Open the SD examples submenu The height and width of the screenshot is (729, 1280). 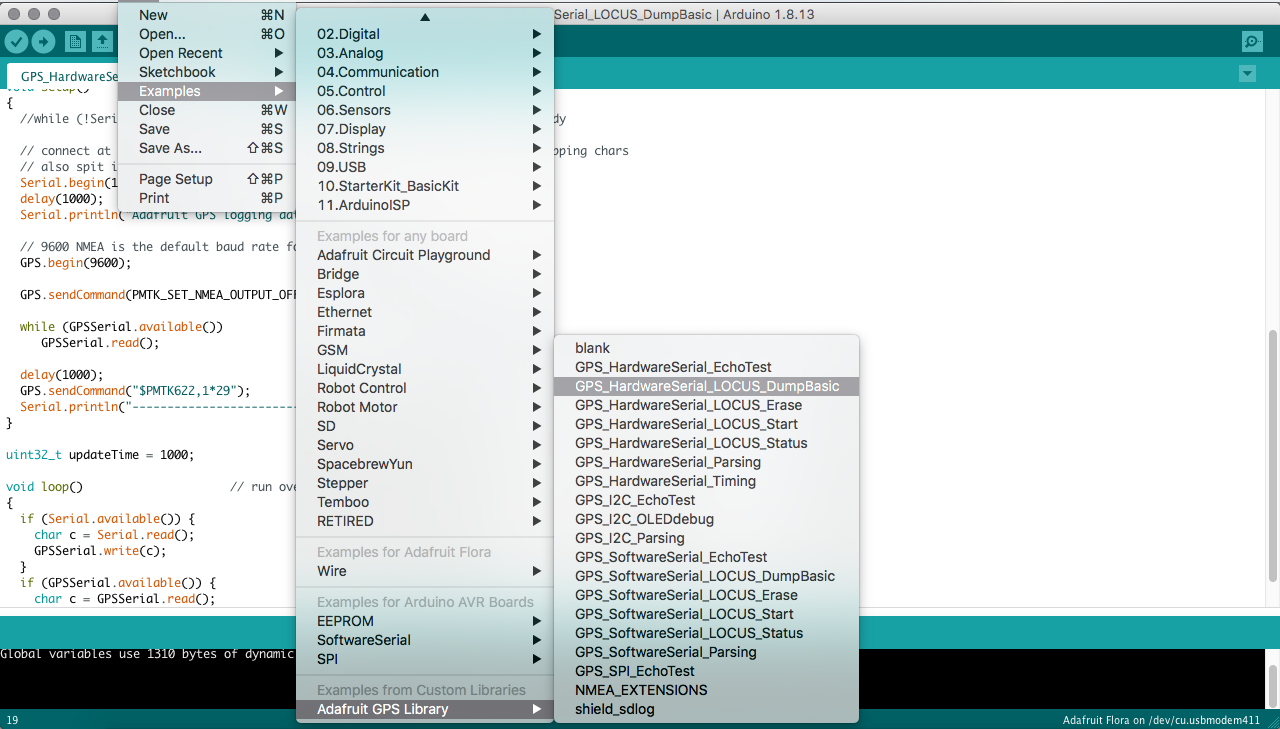[x=425, y=426]
